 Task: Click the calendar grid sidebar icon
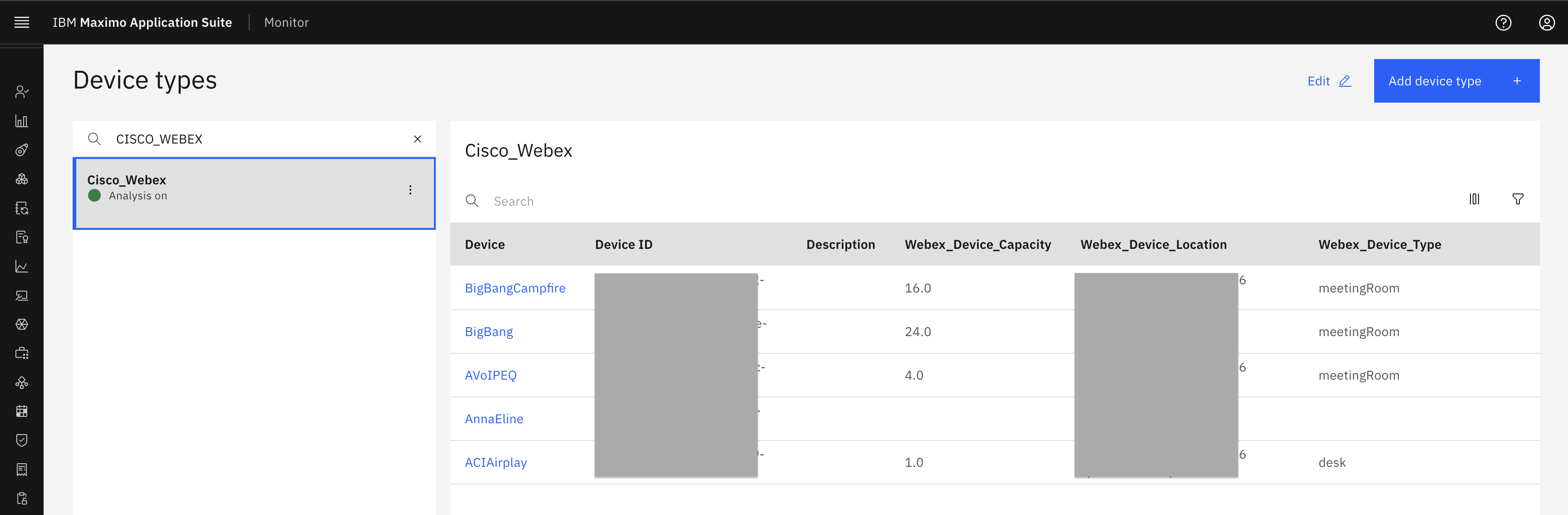pos(22,411)
